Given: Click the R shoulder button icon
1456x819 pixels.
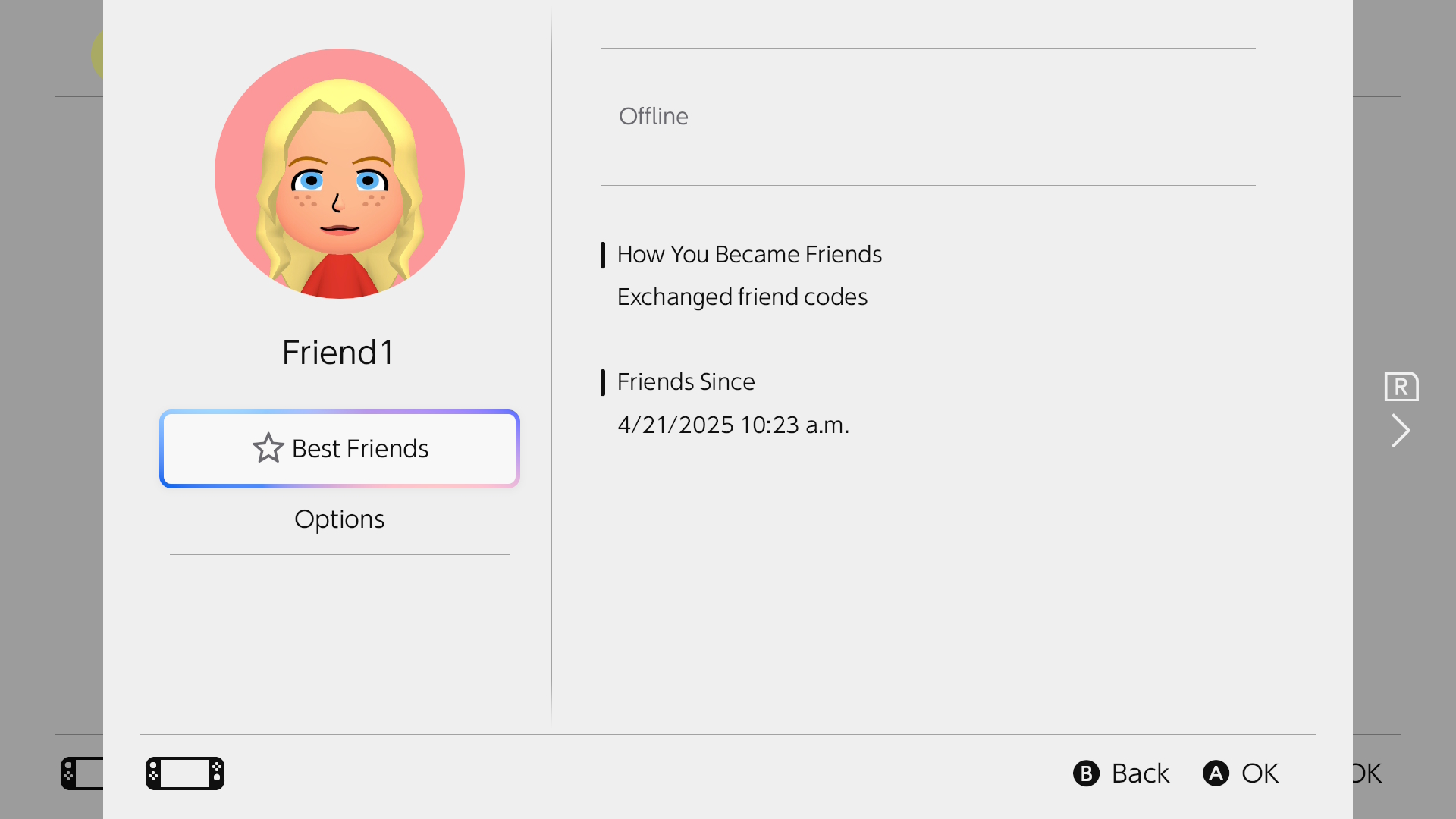Looking at the screenshot, I should click(1401, 387).
